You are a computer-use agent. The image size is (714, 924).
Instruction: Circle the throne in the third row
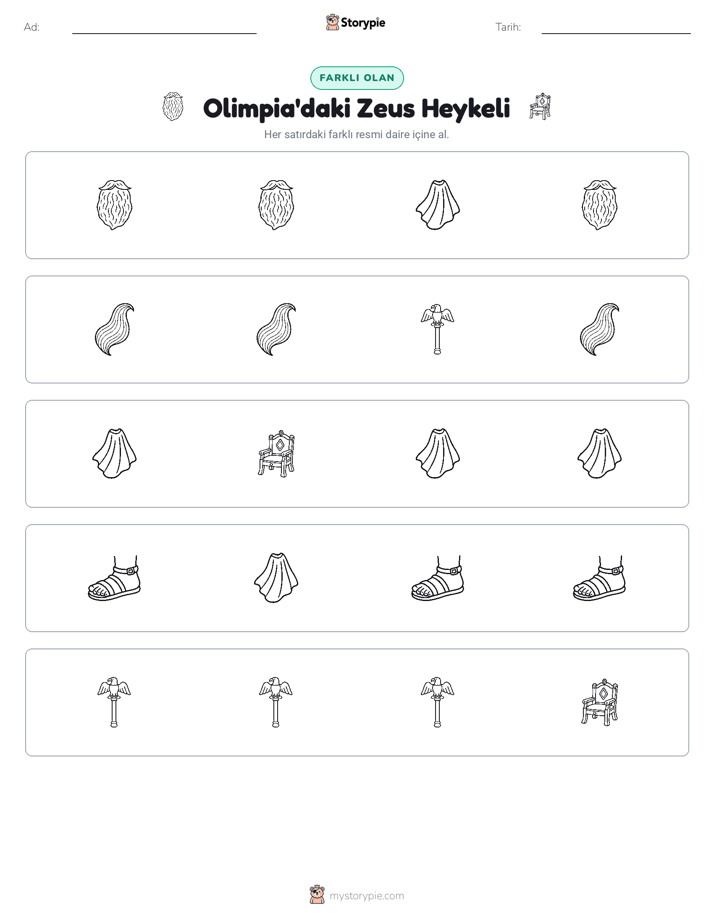276,453
